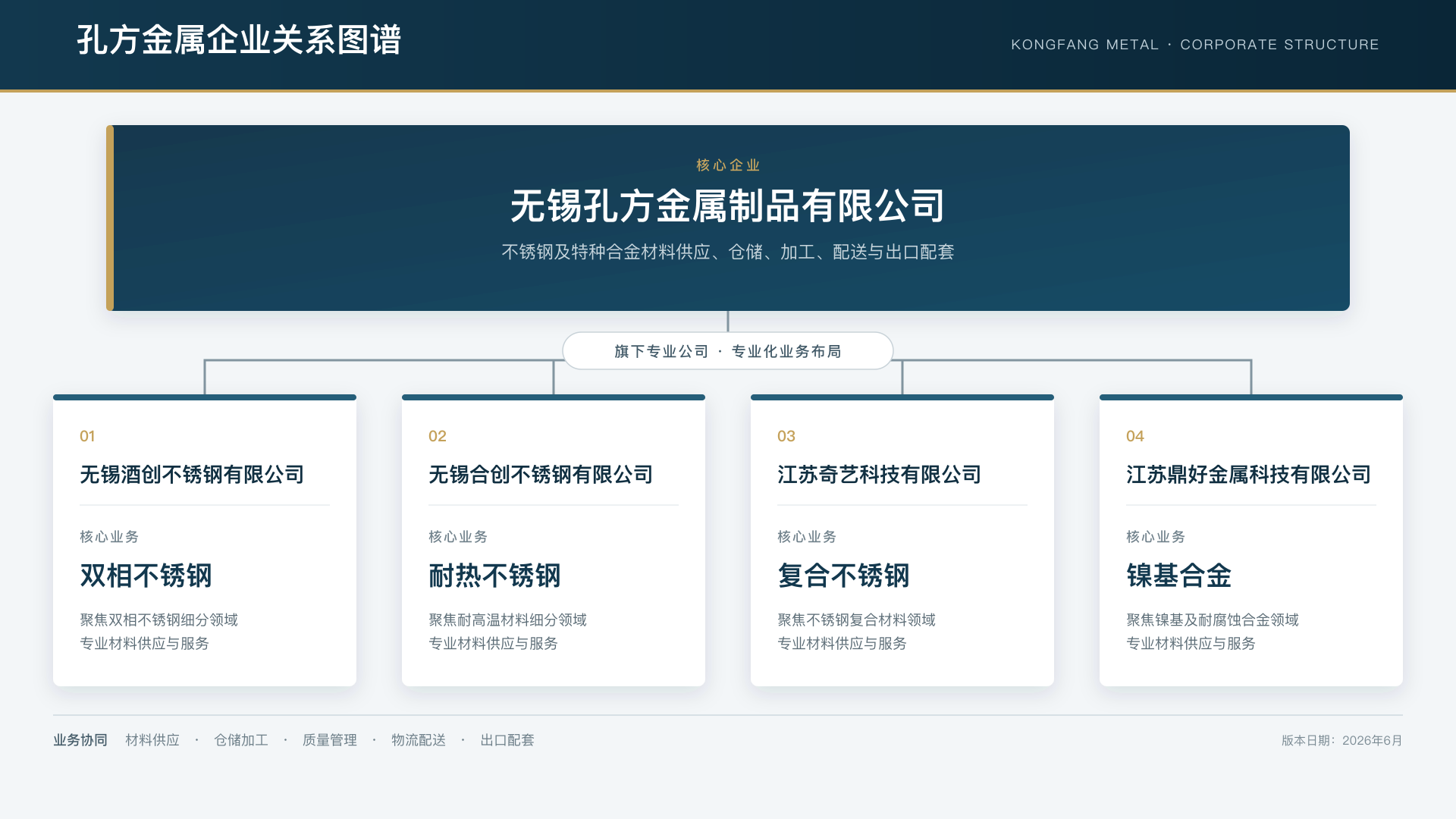Click the 版本日期：2026年6月 text
The width and height of the screenshot is (1456, 819).
pos(1342,741)
